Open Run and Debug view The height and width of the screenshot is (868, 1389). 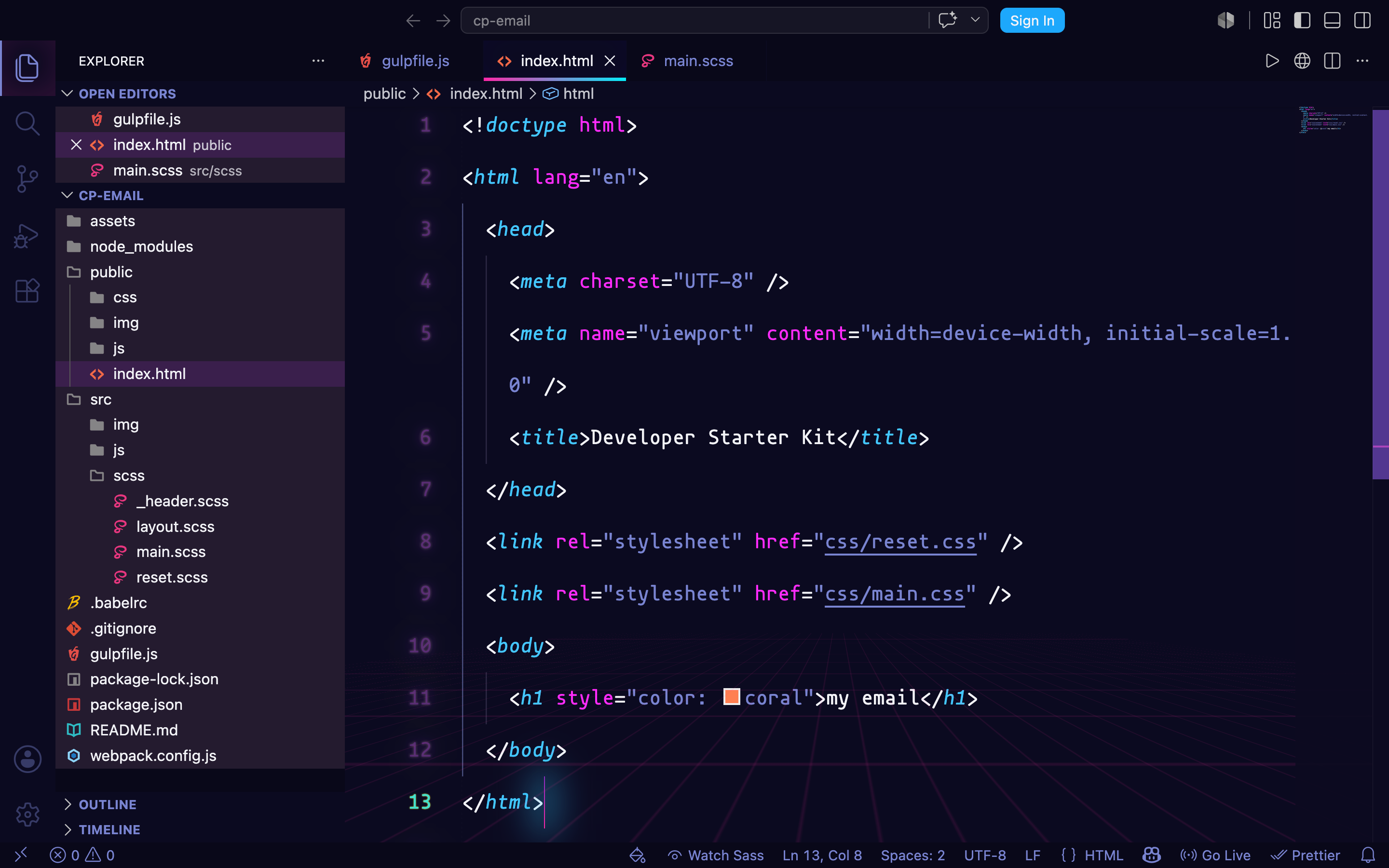pyautogui.click(x=27, y=235)
